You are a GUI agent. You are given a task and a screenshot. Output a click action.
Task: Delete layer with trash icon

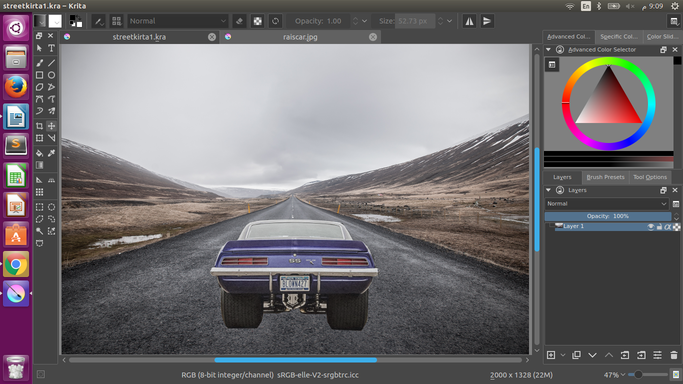[x=674, y=355]
